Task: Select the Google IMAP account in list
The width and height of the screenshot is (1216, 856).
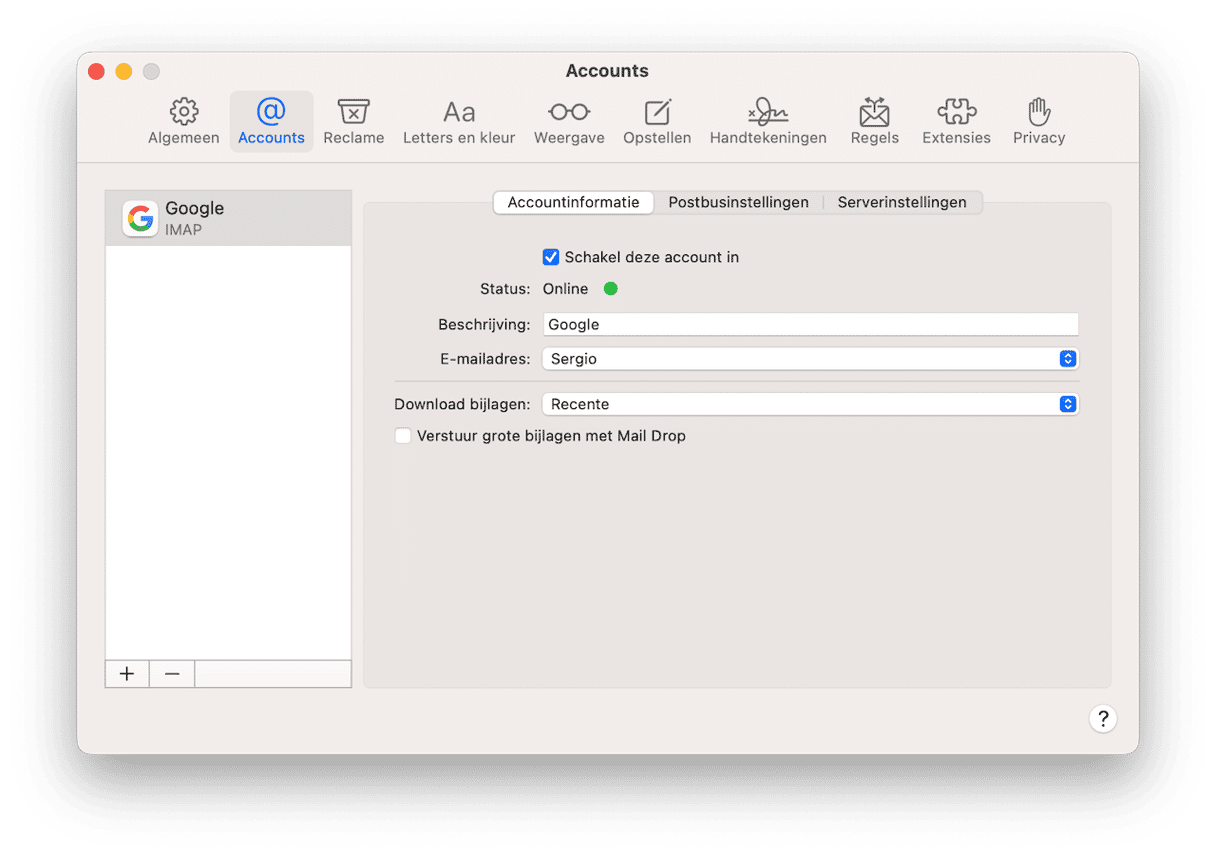Action: tap(228, 218)
